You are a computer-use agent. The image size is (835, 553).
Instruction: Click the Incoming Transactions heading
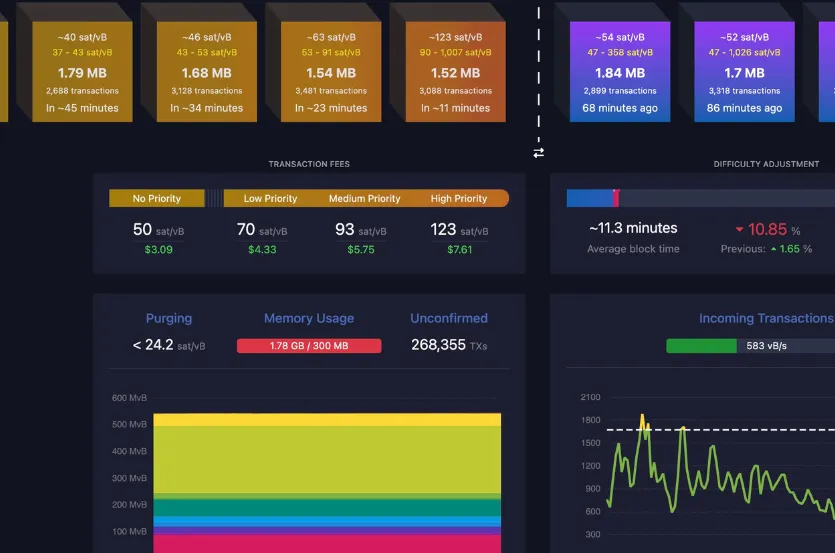point(766,318)
